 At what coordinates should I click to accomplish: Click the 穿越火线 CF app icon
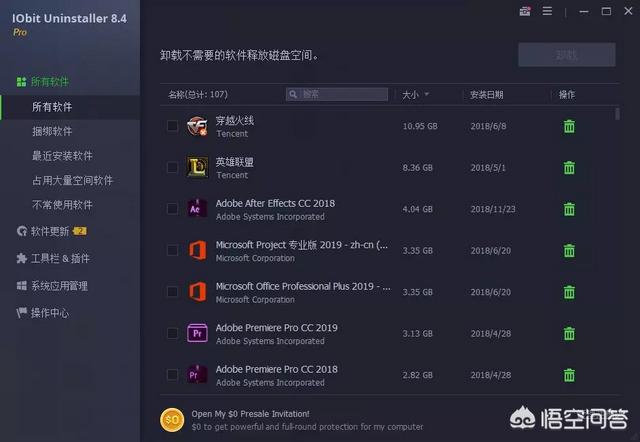pyautogui.click(x=197, y=126)
